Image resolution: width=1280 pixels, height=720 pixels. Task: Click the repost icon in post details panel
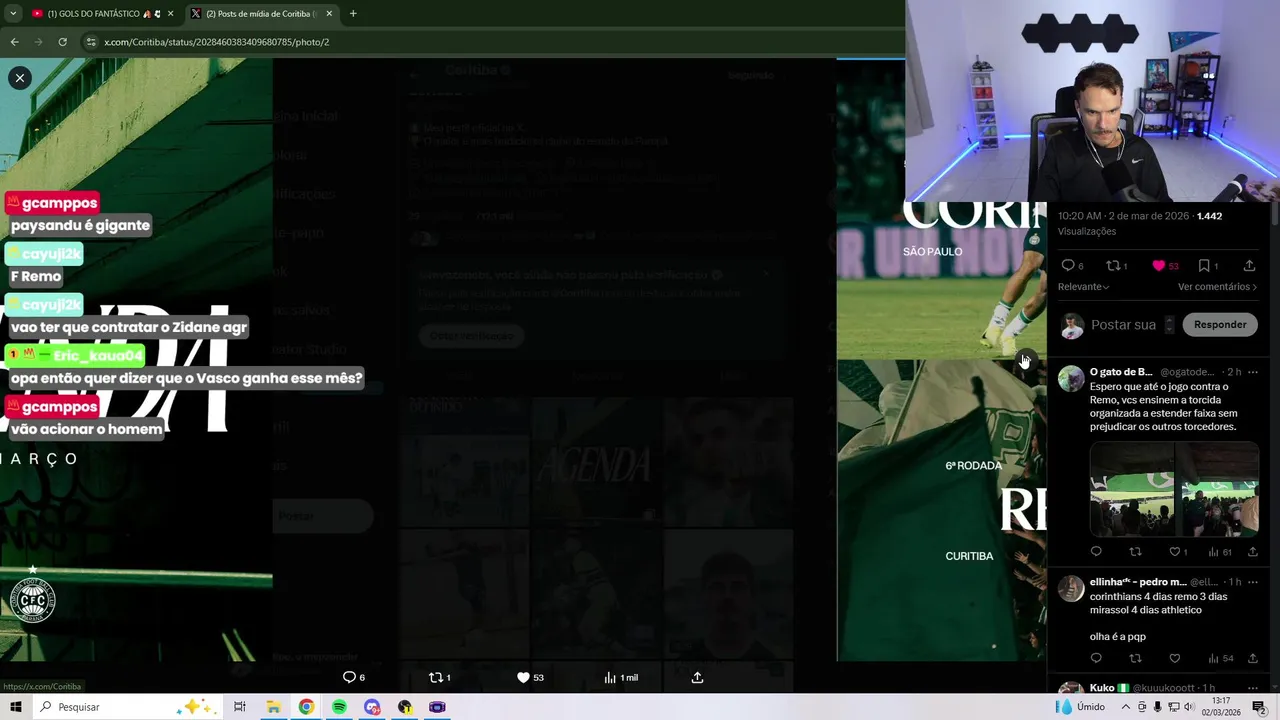tap(1112, 265)
